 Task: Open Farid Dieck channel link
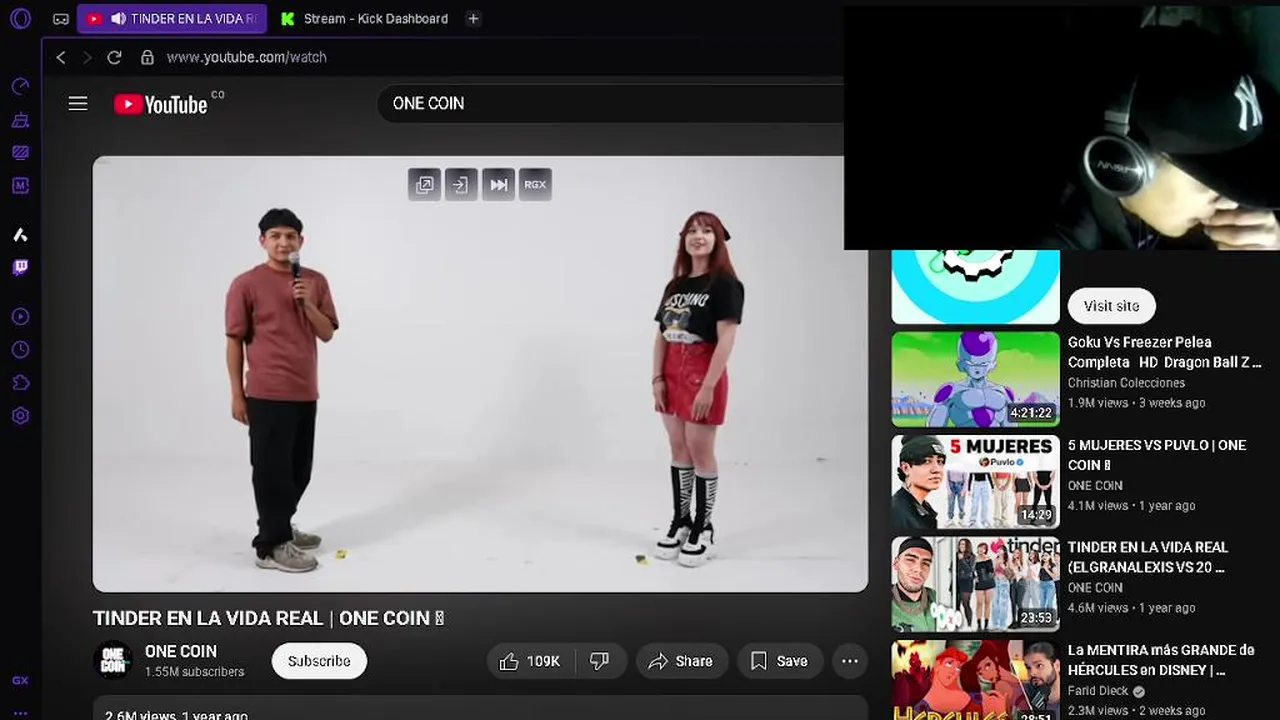pyautogui.click(x=1098, y=691)
